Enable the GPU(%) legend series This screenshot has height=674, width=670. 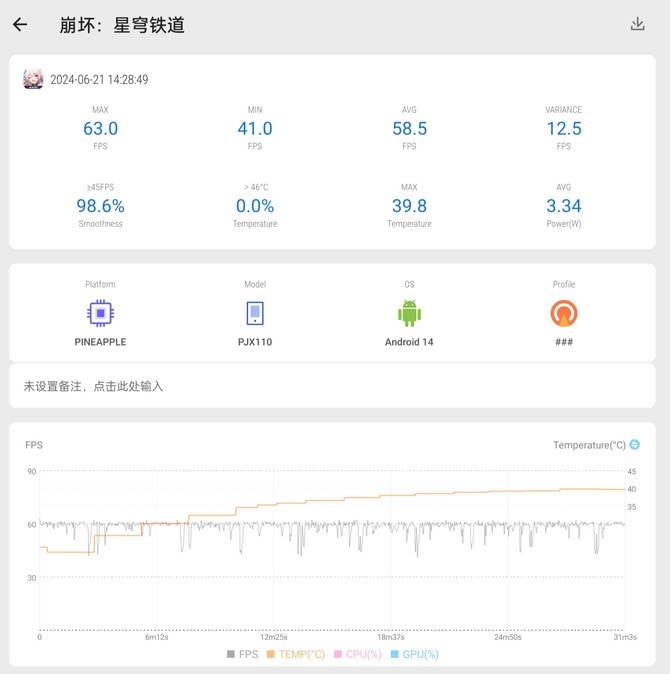414,654
